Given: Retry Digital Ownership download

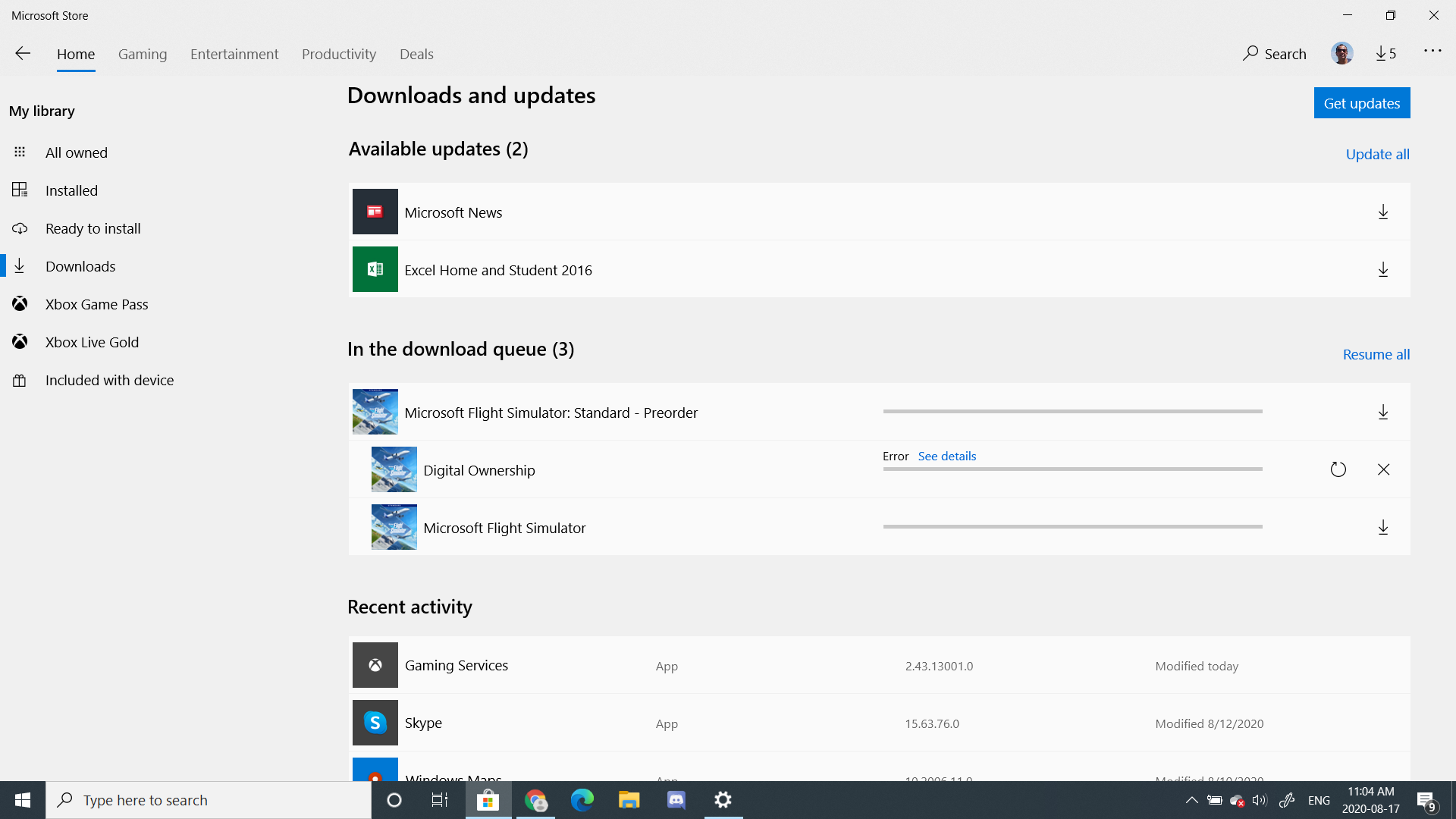Looking at the screenshot, I should coord(1338,469).
